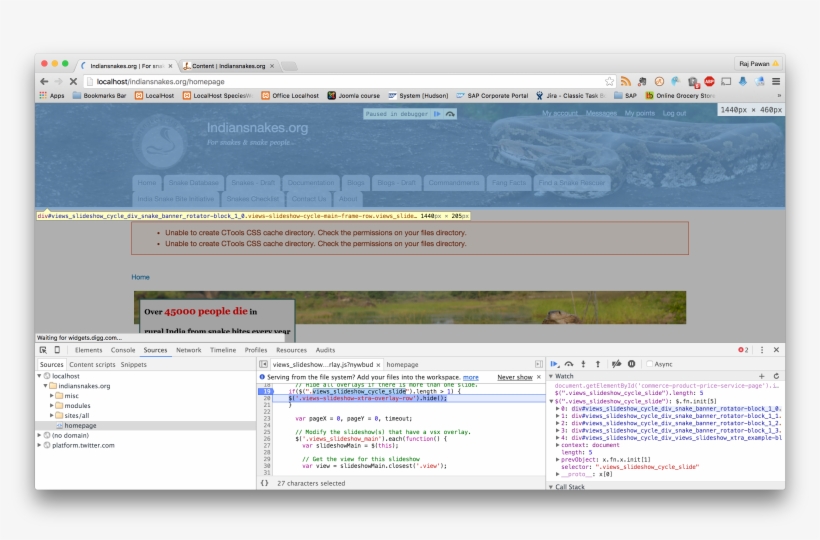
Task: Hide the sources navigator pane
Action: pos(264,364)
